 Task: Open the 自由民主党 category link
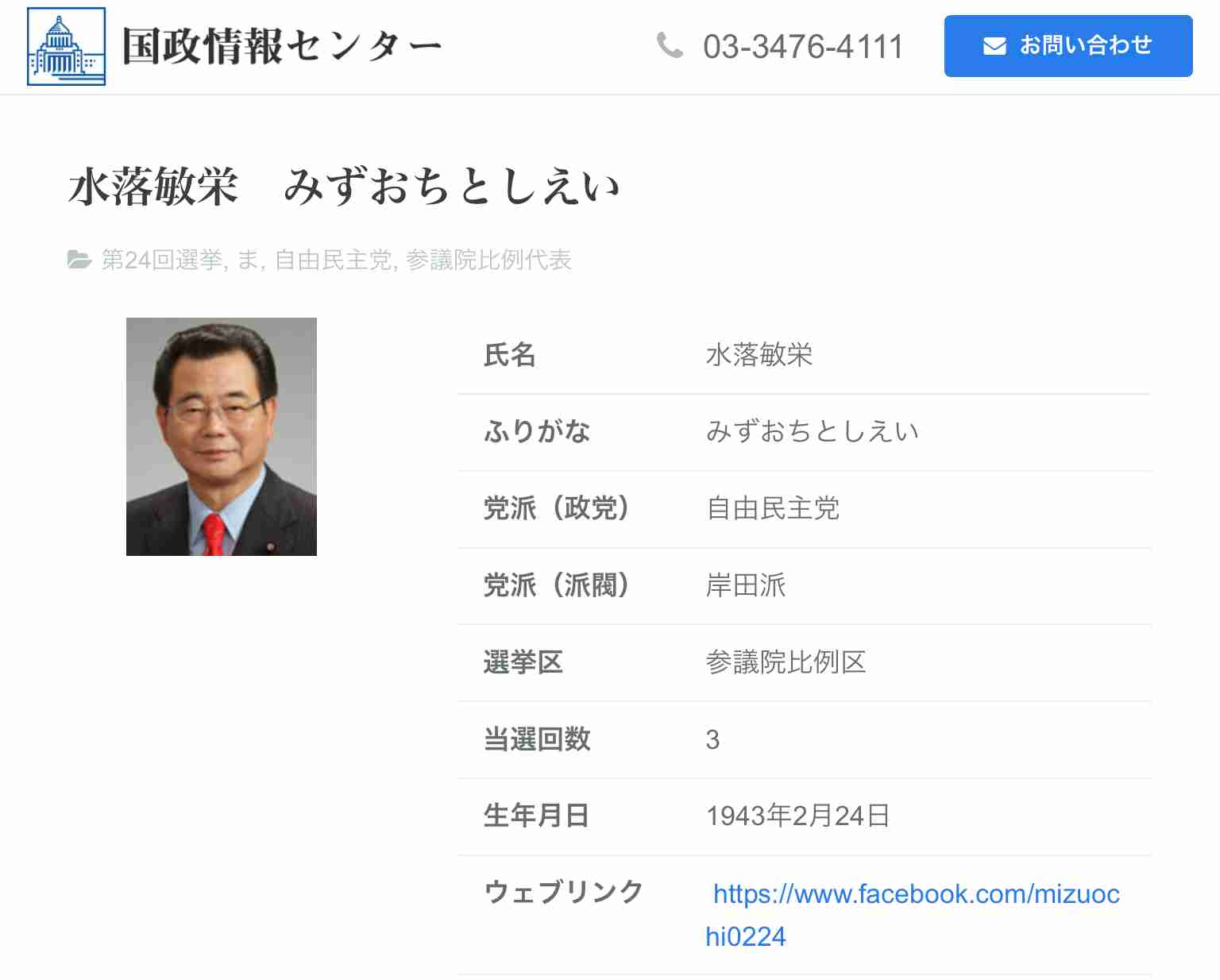pos(334,260)
